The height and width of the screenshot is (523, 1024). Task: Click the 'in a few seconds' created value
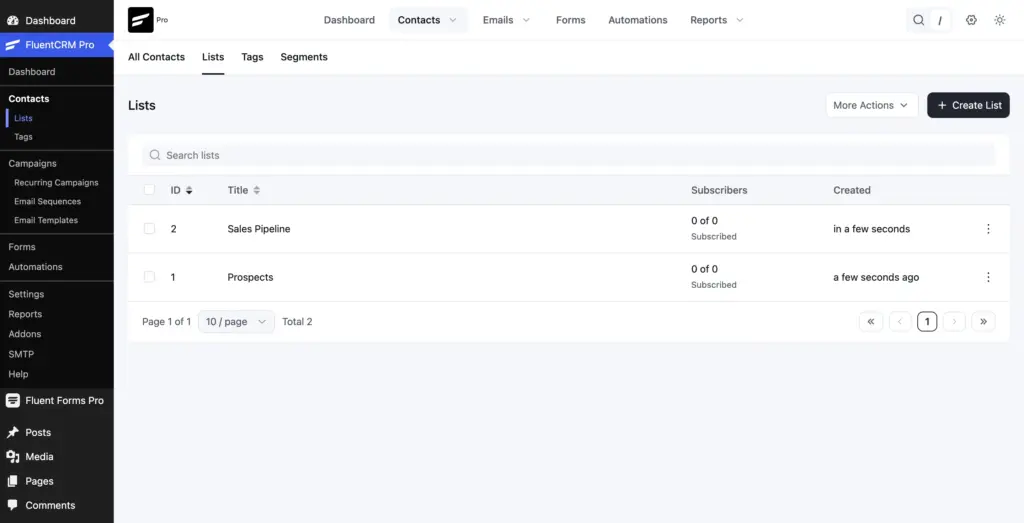[871, 229]
